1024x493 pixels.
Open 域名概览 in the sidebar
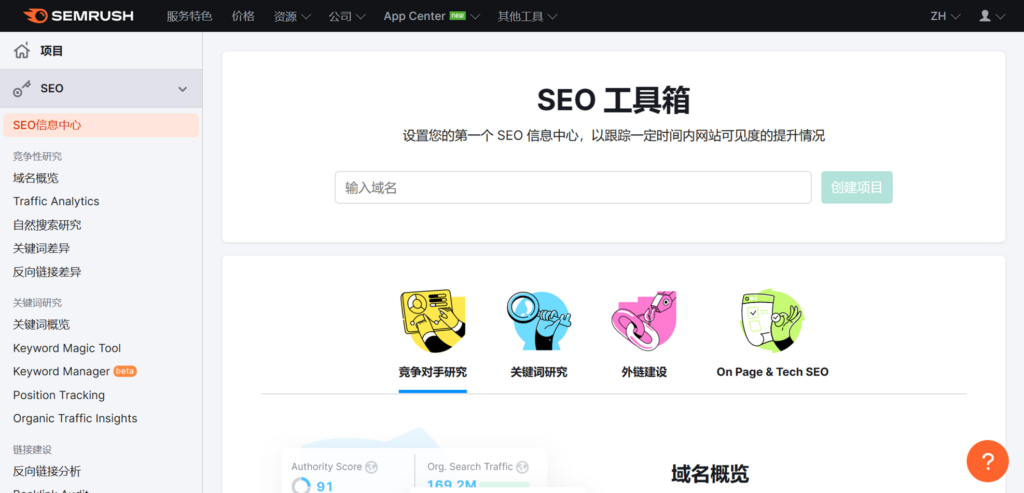pyautogui.click(x=36, y=178)
